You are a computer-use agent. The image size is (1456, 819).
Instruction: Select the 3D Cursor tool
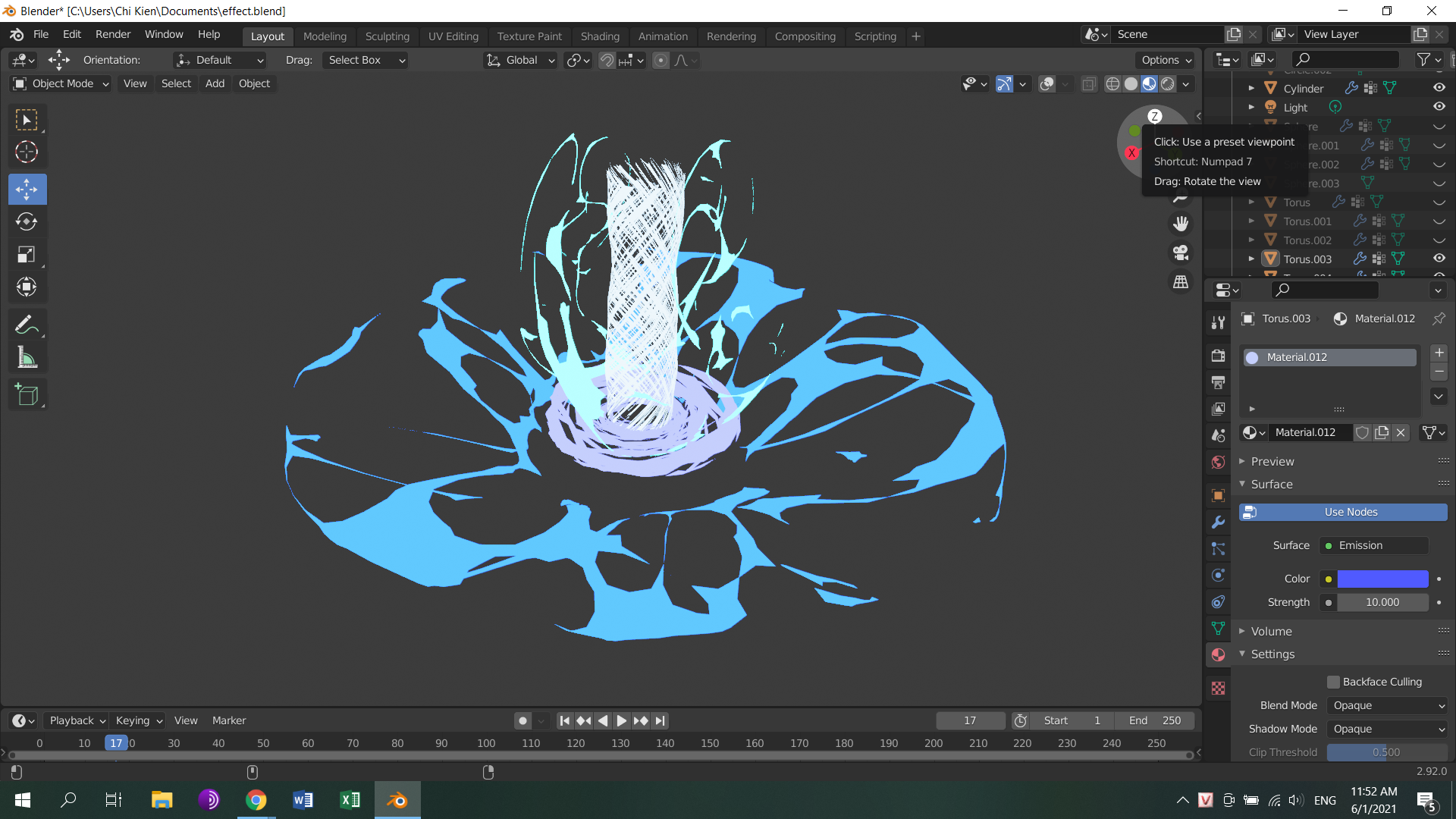[x=27, y=152]
